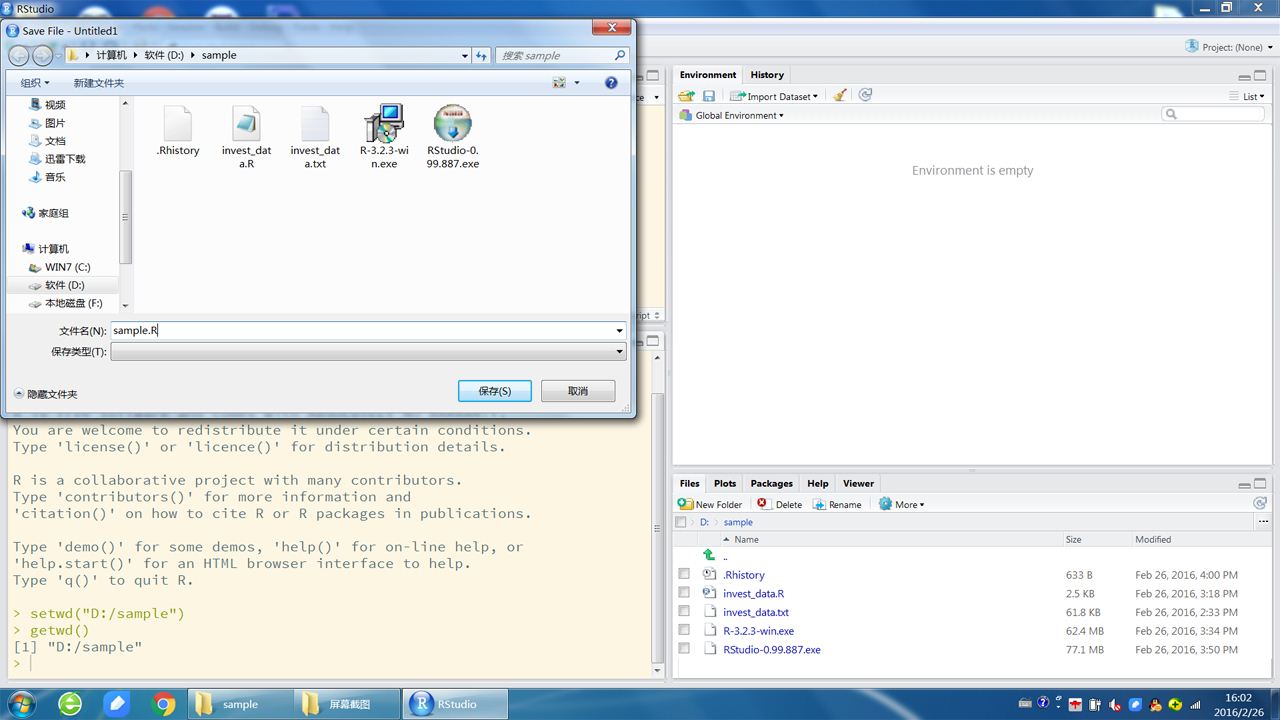Screen dimensions: 1280x720
Task: Open the address bar path dropdown arrow
Action: point(465,56)
